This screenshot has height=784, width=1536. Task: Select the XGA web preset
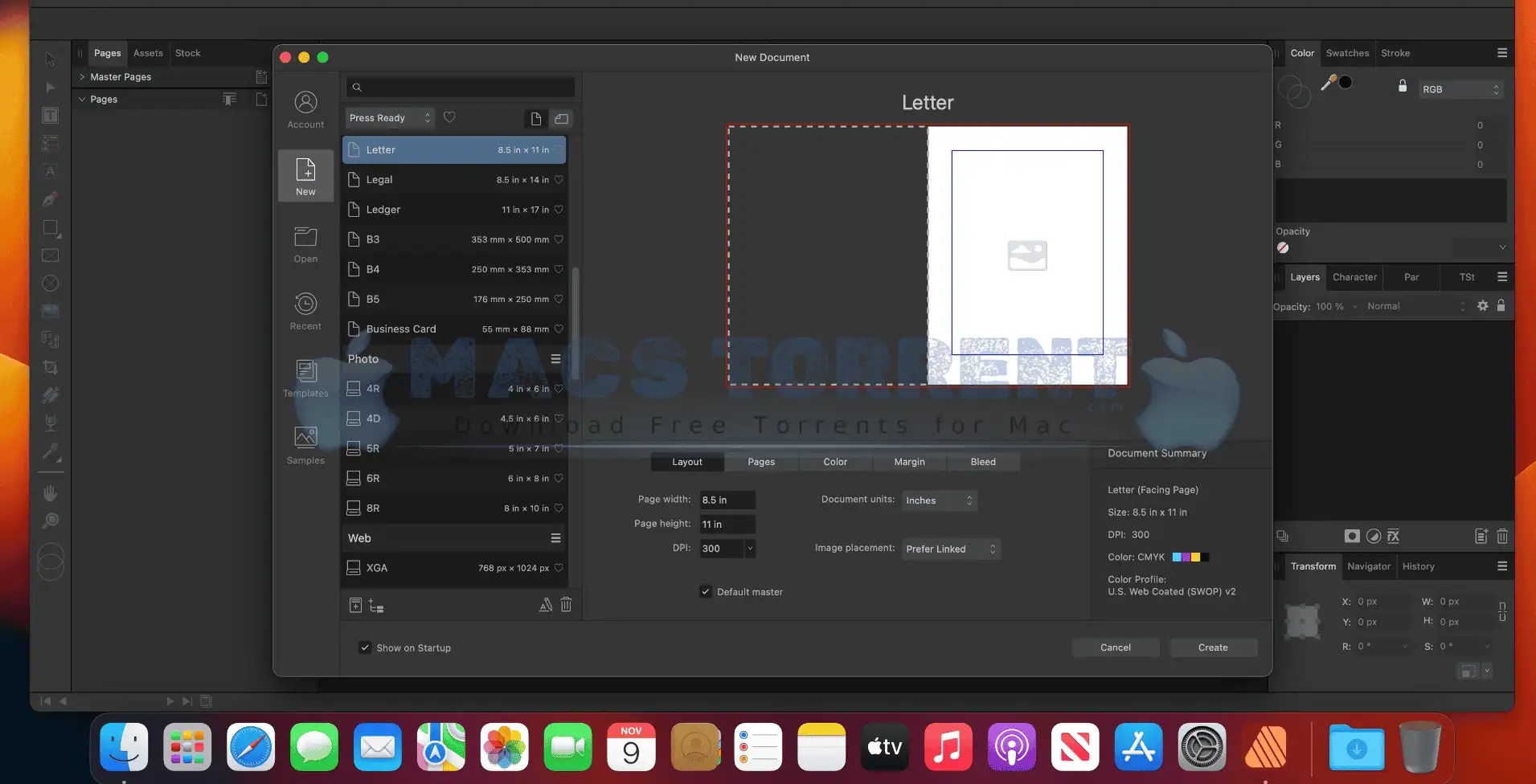pos(454,568)
